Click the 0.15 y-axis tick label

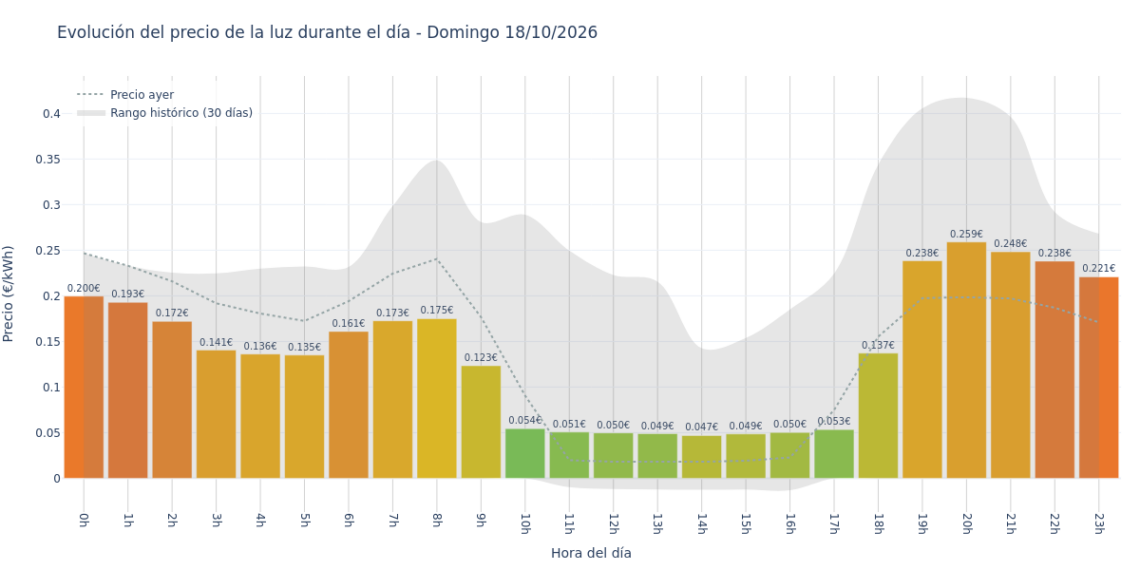[47, 342]
